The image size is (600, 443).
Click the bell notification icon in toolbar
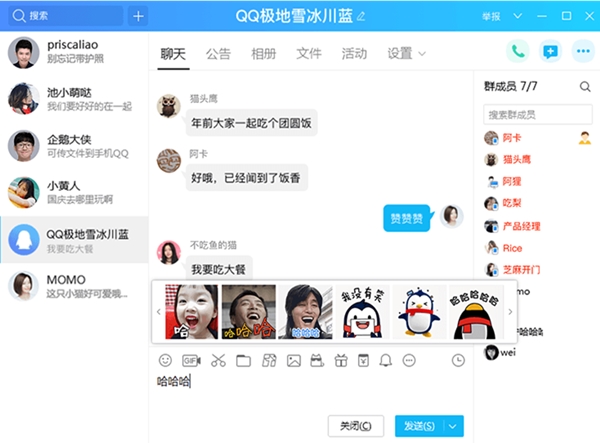pyautogui.click(x=386, y=360)
